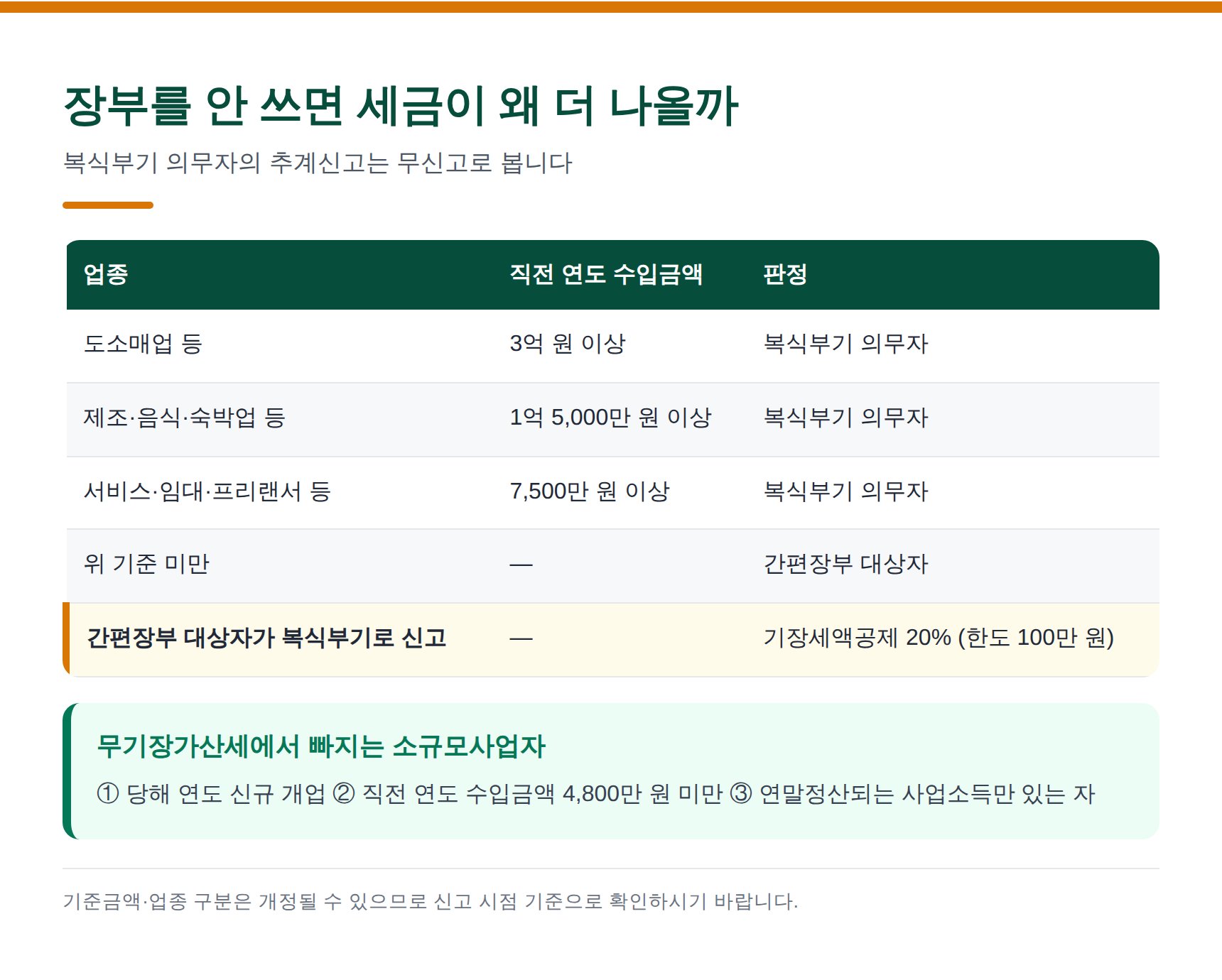The image size is (1222, 980).
Task: Click the '직전 연도 수입금액' column header
Action: click(606, 274)
